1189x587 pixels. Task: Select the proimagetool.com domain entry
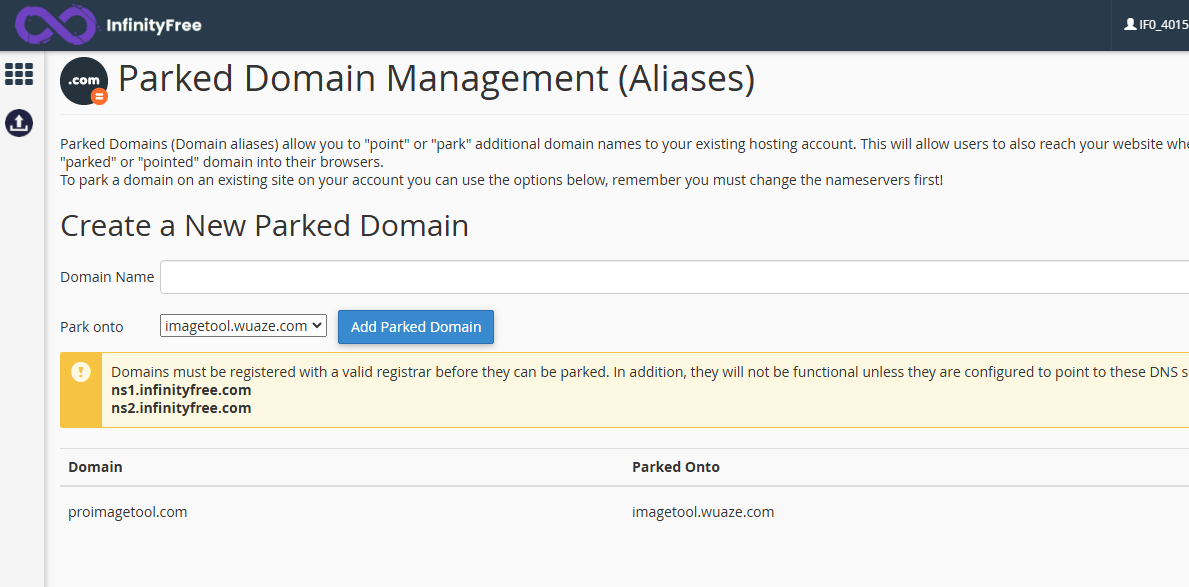click(x=127, y=512)
